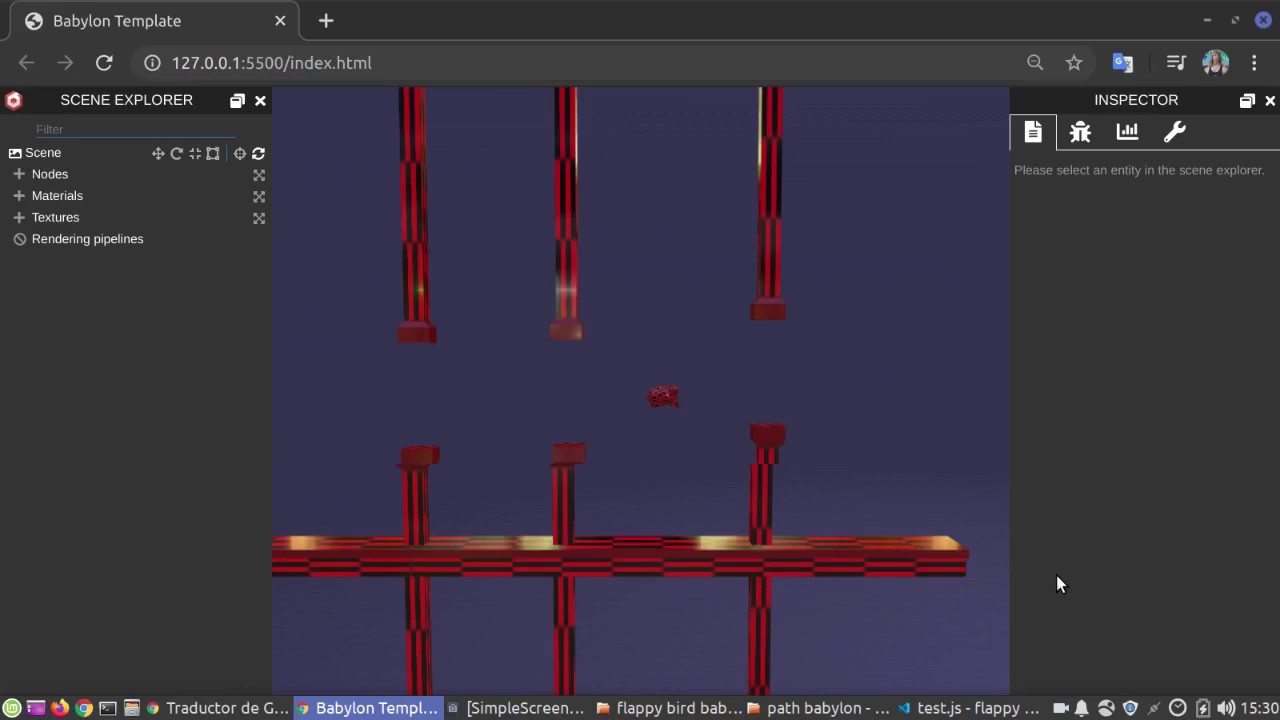1280x720 pixels.
Task: Expand the Materials tree group
Action: 19,196
